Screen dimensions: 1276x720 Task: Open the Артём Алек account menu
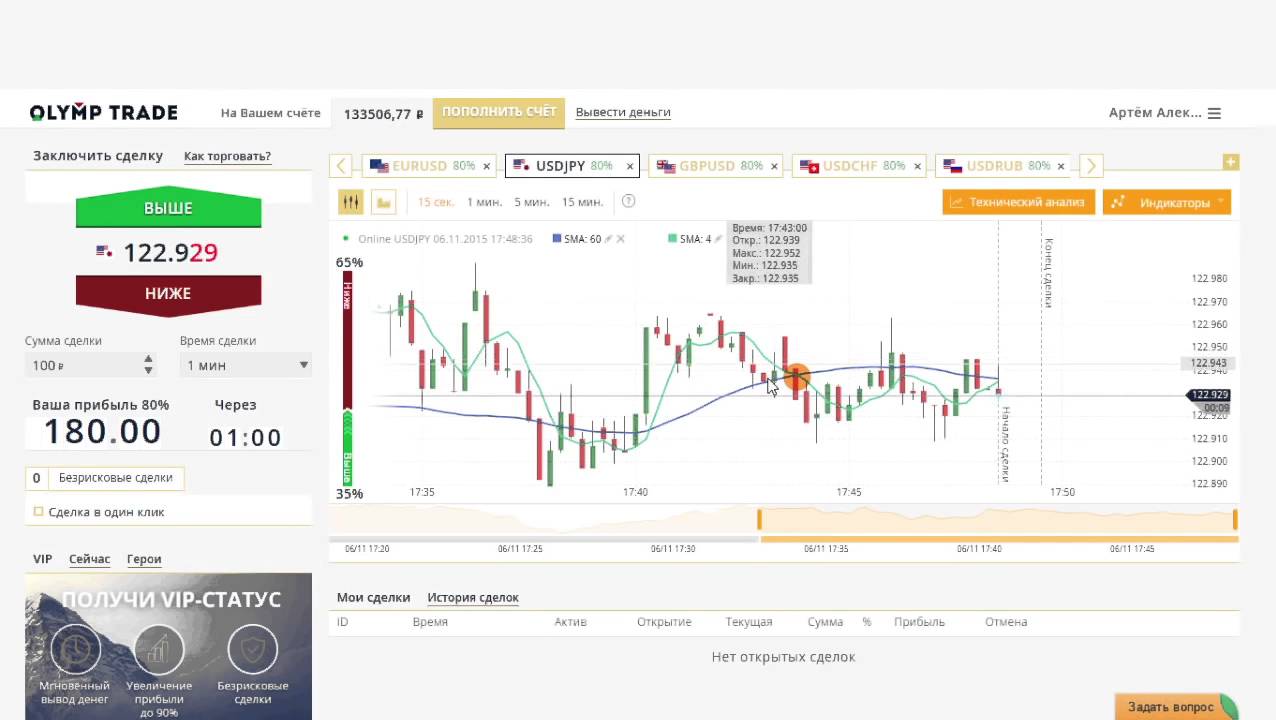[1155, 113]
